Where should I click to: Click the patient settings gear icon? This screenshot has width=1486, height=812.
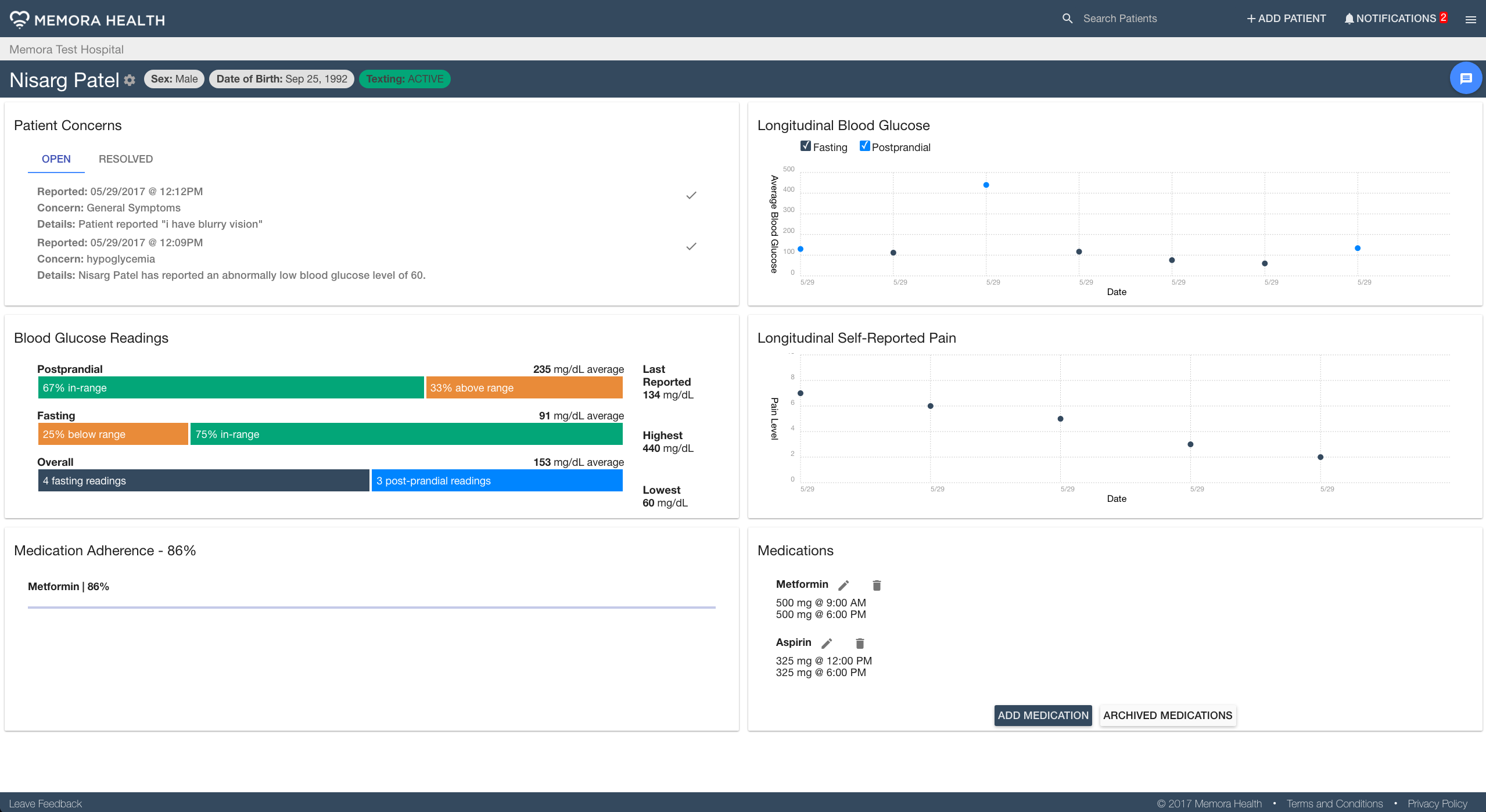tap(130, 80)
